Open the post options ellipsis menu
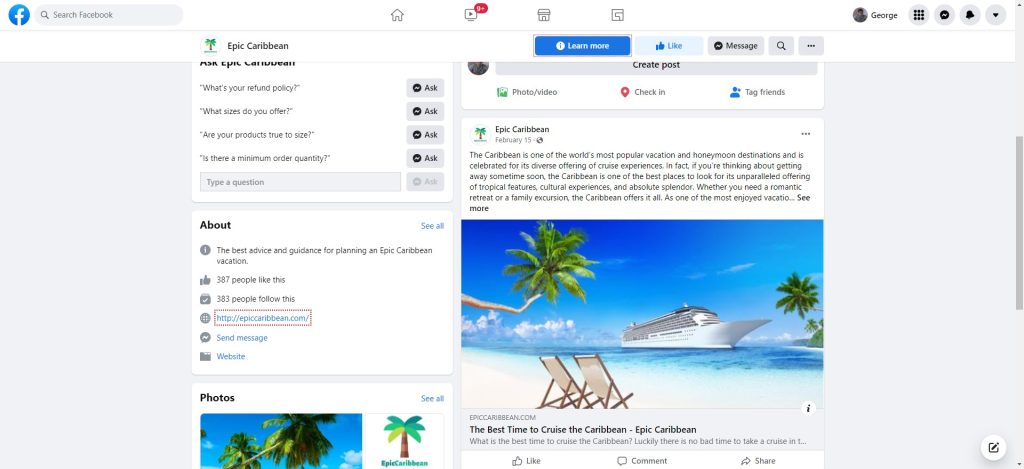This screenshot has width=1024, height=469. [x=805, y=134]
